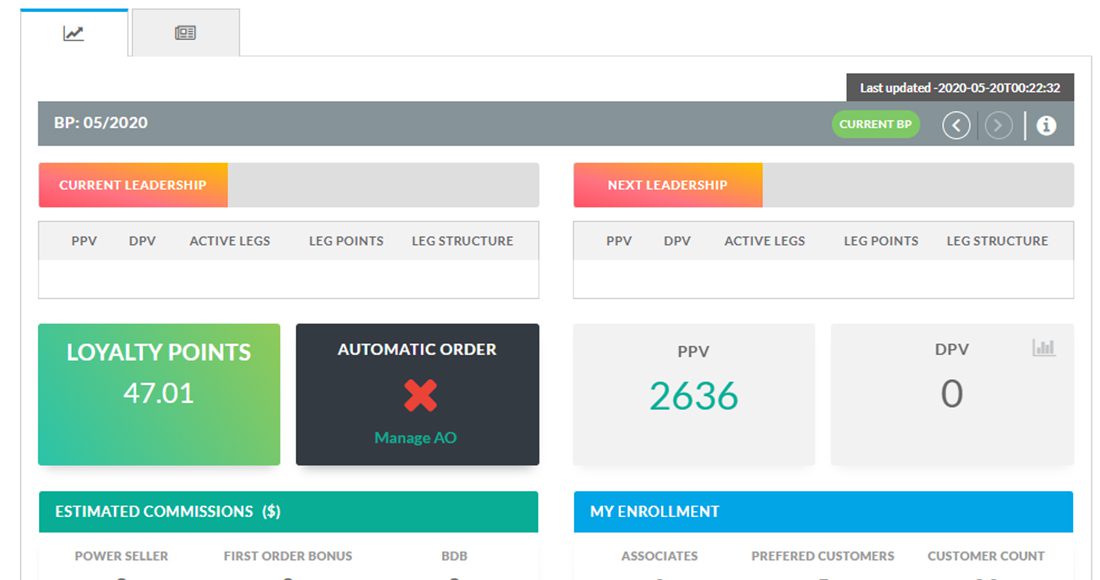Screen dimensions: 1100x580
Task: Open the Manage AO link
Action: (415, 438)
